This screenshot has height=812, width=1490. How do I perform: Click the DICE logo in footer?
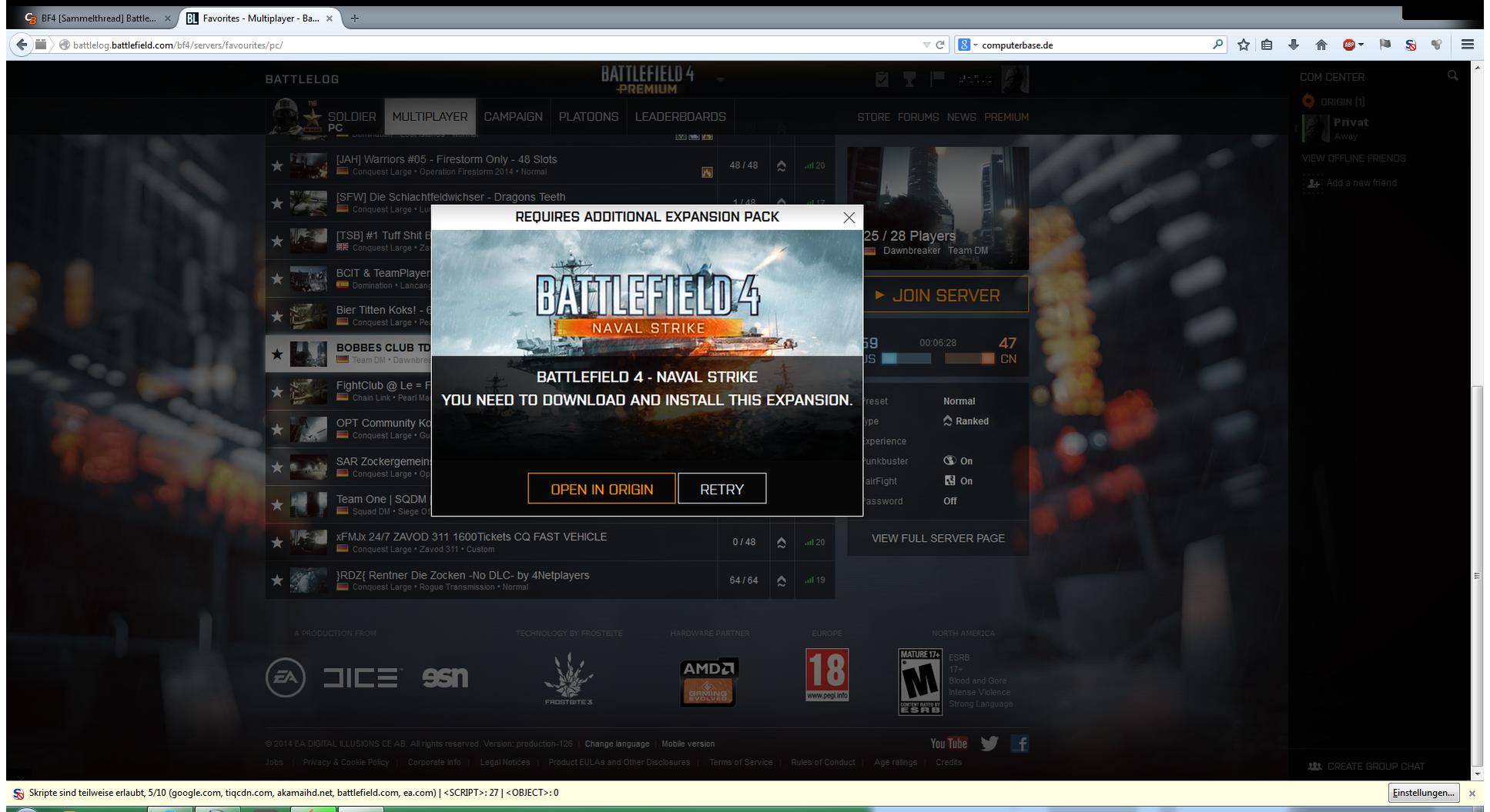363,677
